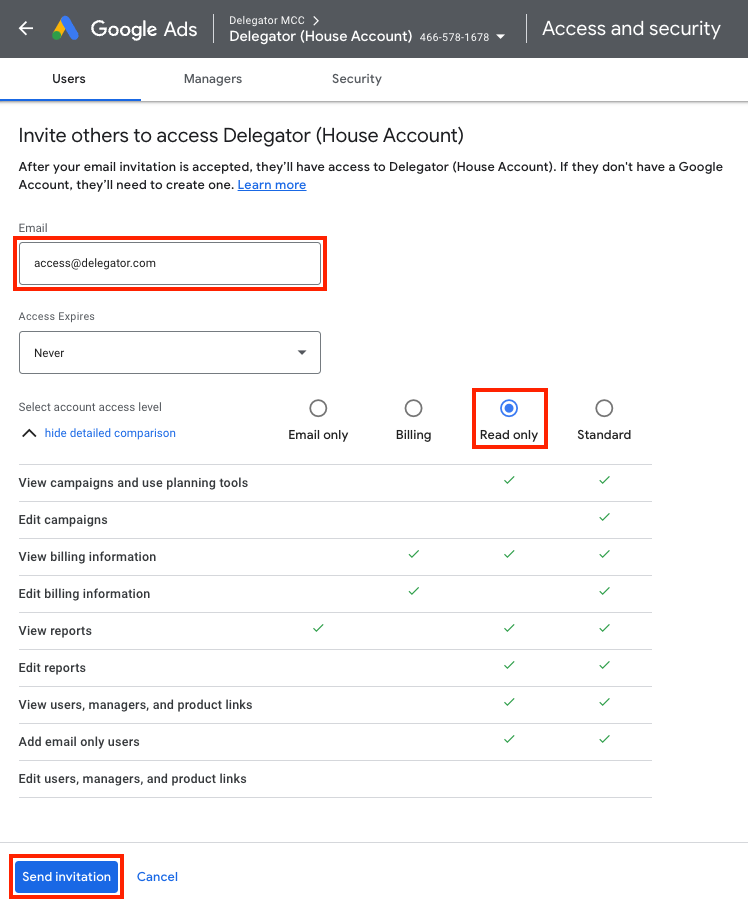This screenshot has height=912, width=748.
Task: Click the Standard checkmark for View billing information
Action: click(x=604, y=554)
